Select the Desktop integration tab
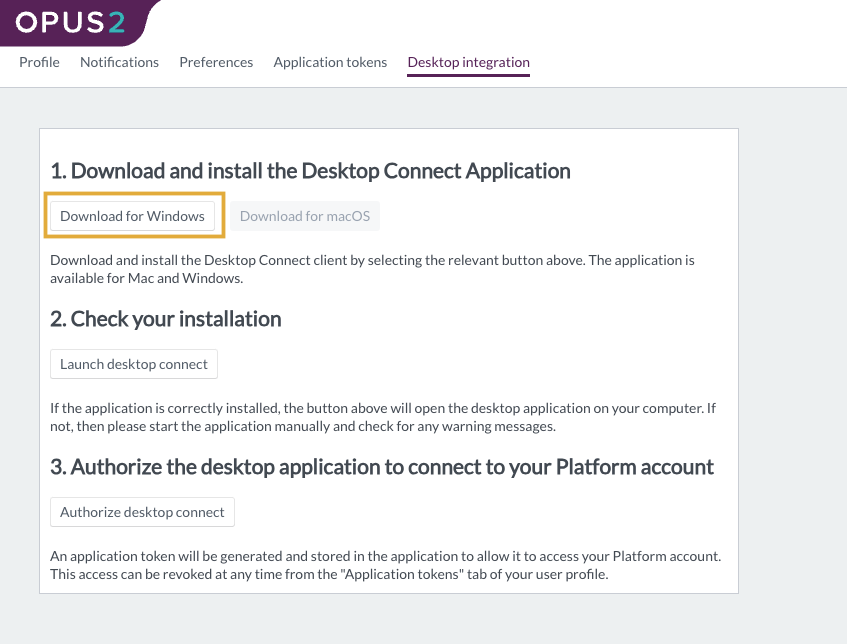 point(468,62)
